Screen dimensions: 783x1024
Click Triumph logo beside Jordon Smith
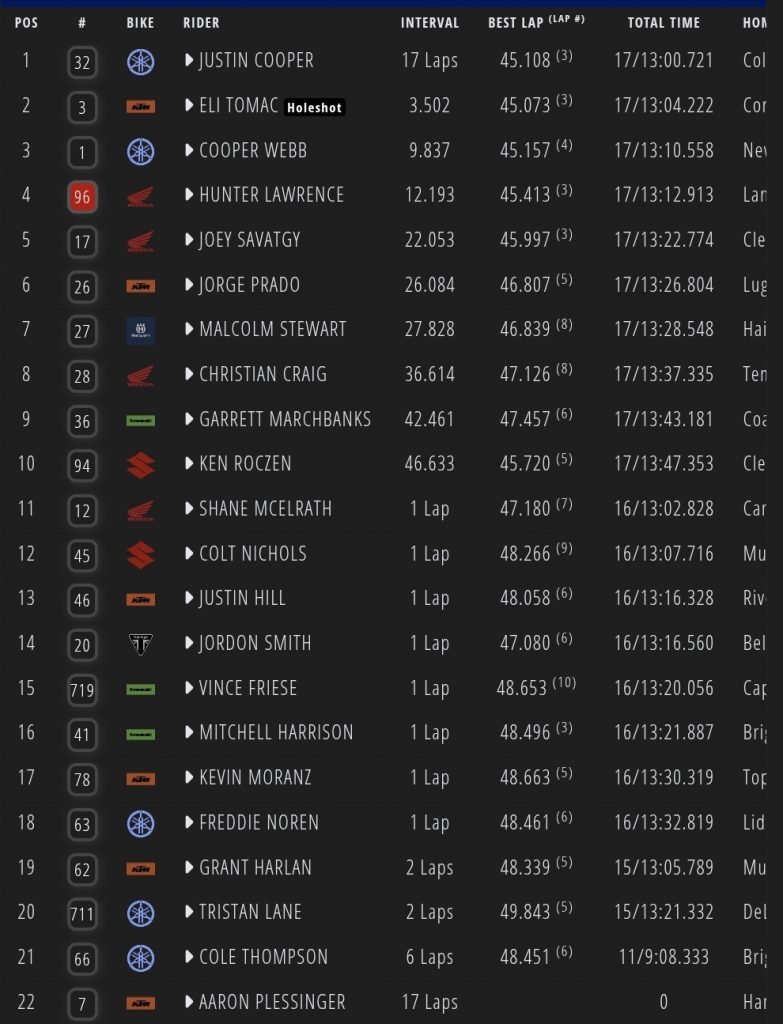[x=141, y=644]
